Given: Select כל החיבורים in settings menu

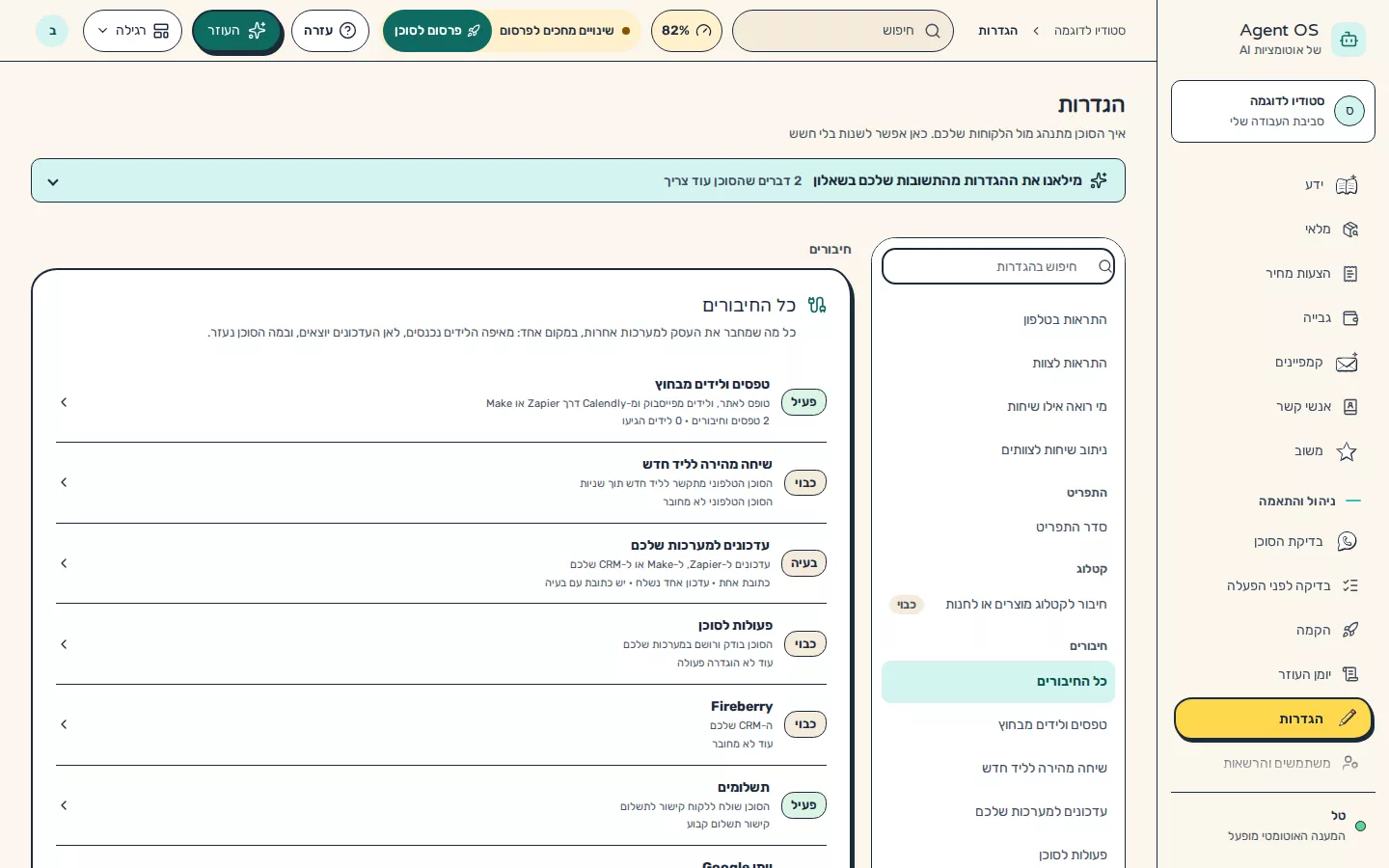Looking at the screenshot, I should [x=998, y=682].
